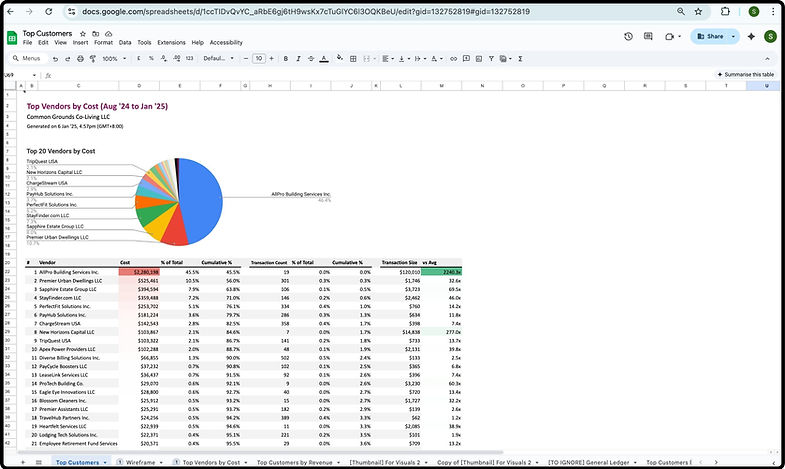The image size is (785, 469).
Task: Increase font size with plus button
Action: pos(271,59)
